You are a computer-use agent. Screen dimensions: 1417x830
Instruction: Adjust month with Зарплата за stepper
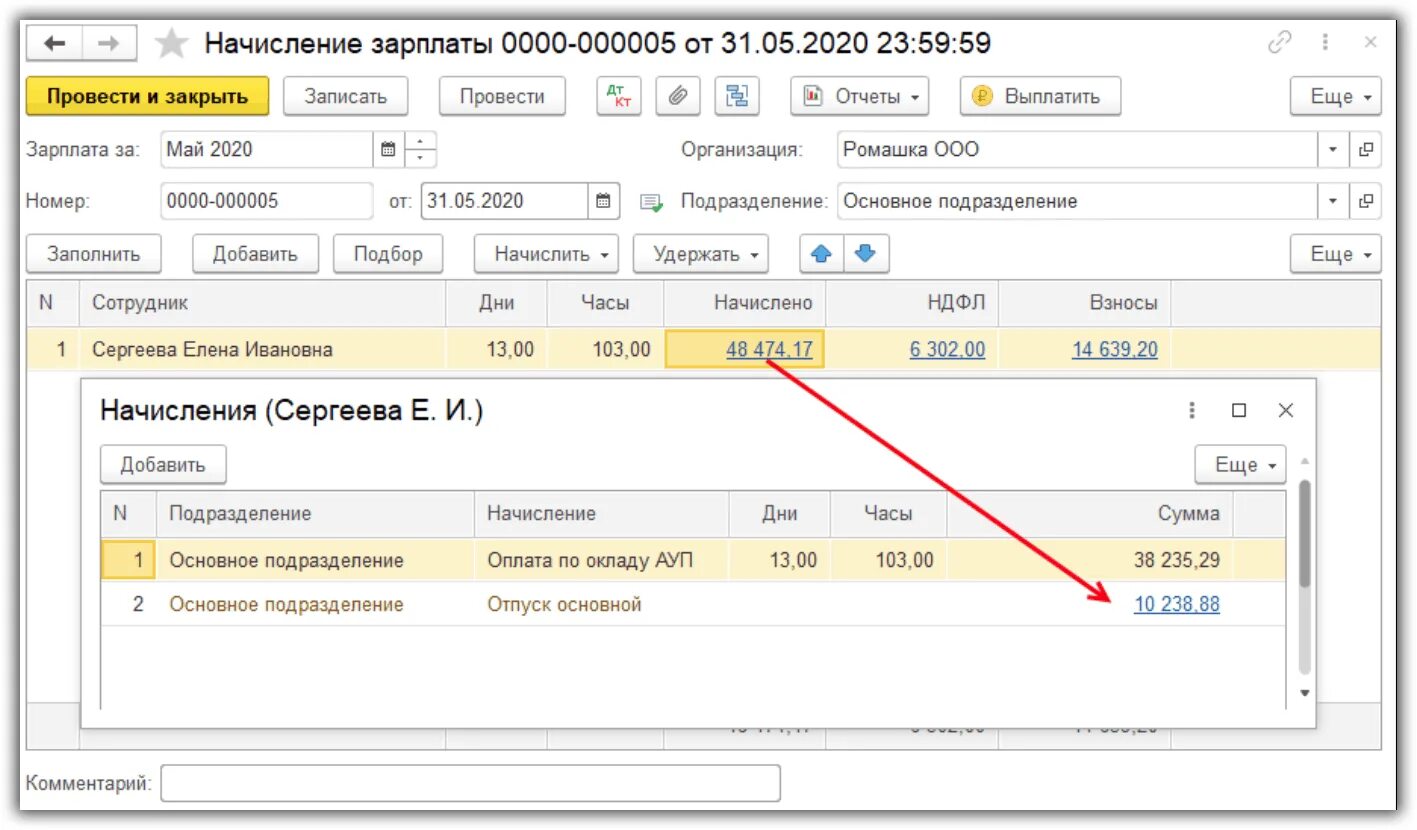click(420, 150)
